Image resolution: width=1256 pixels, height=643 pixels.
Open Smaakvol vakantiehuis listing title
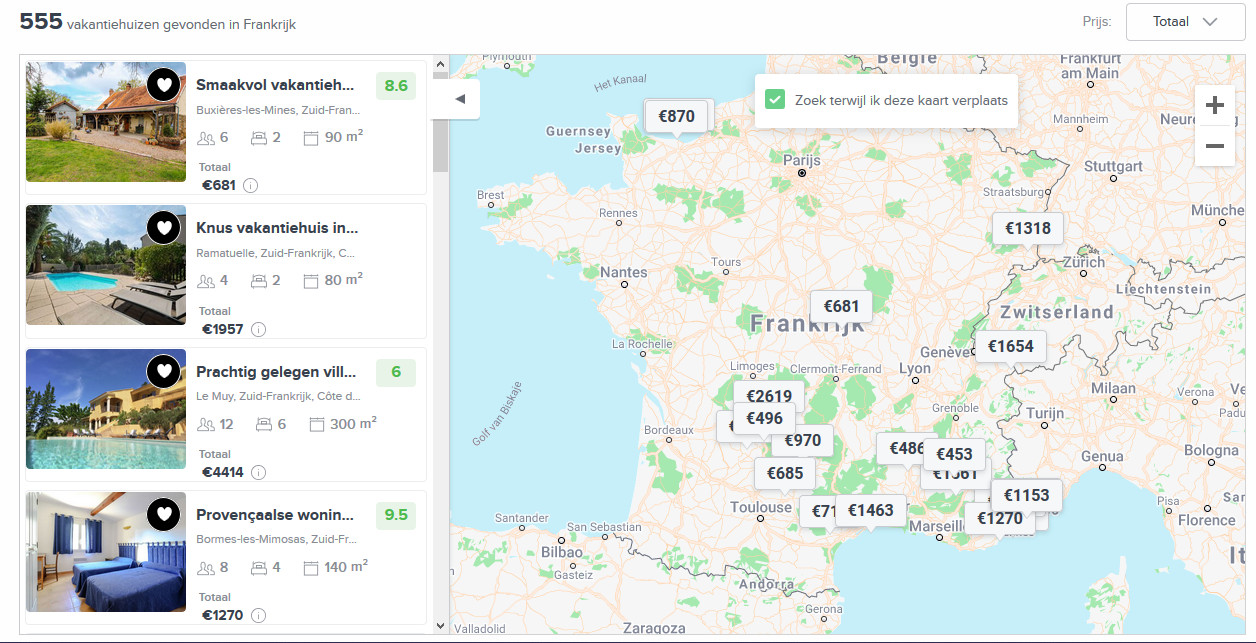click(276, 85)
